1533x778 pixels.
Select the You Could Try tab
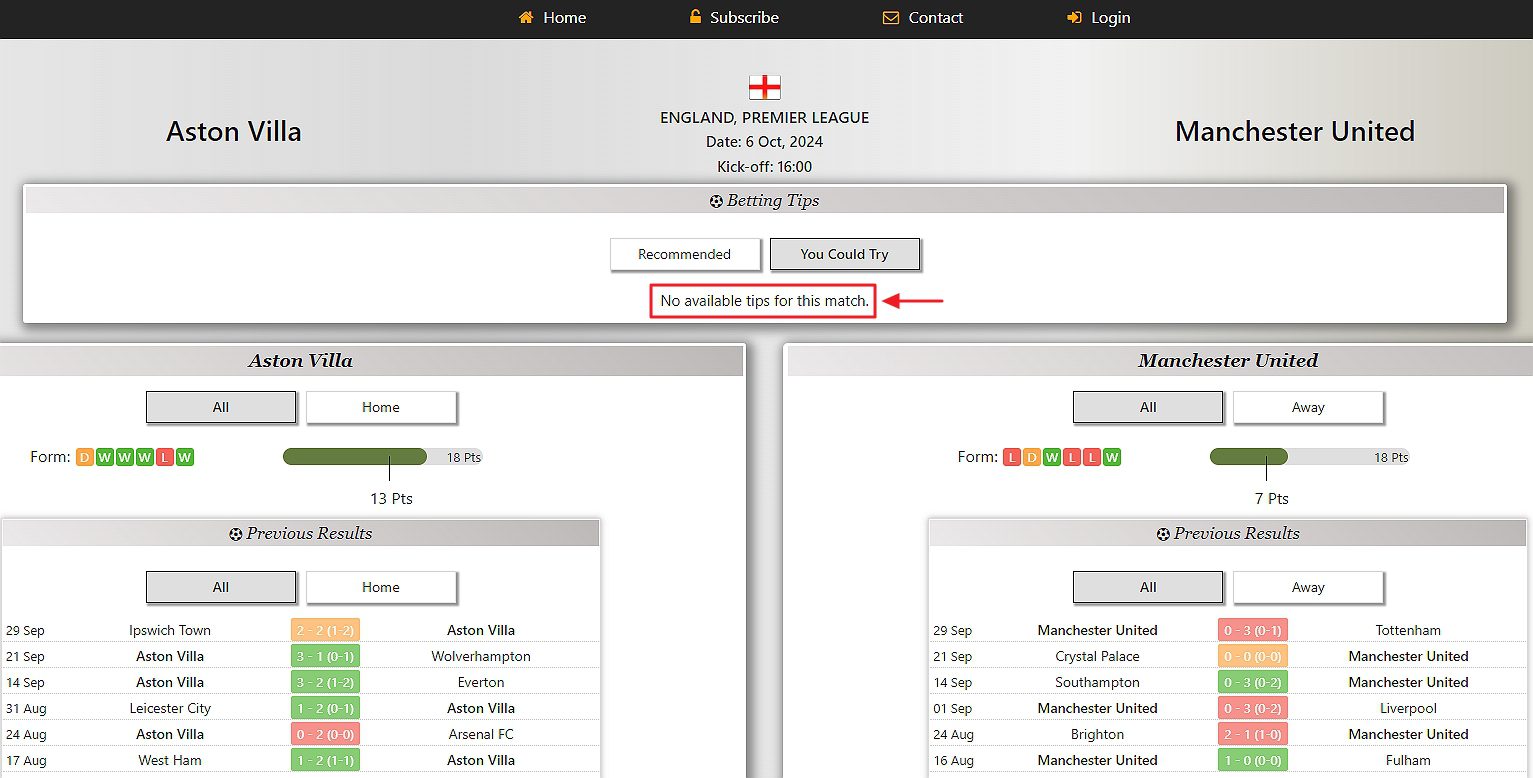[x=844, y=254]
